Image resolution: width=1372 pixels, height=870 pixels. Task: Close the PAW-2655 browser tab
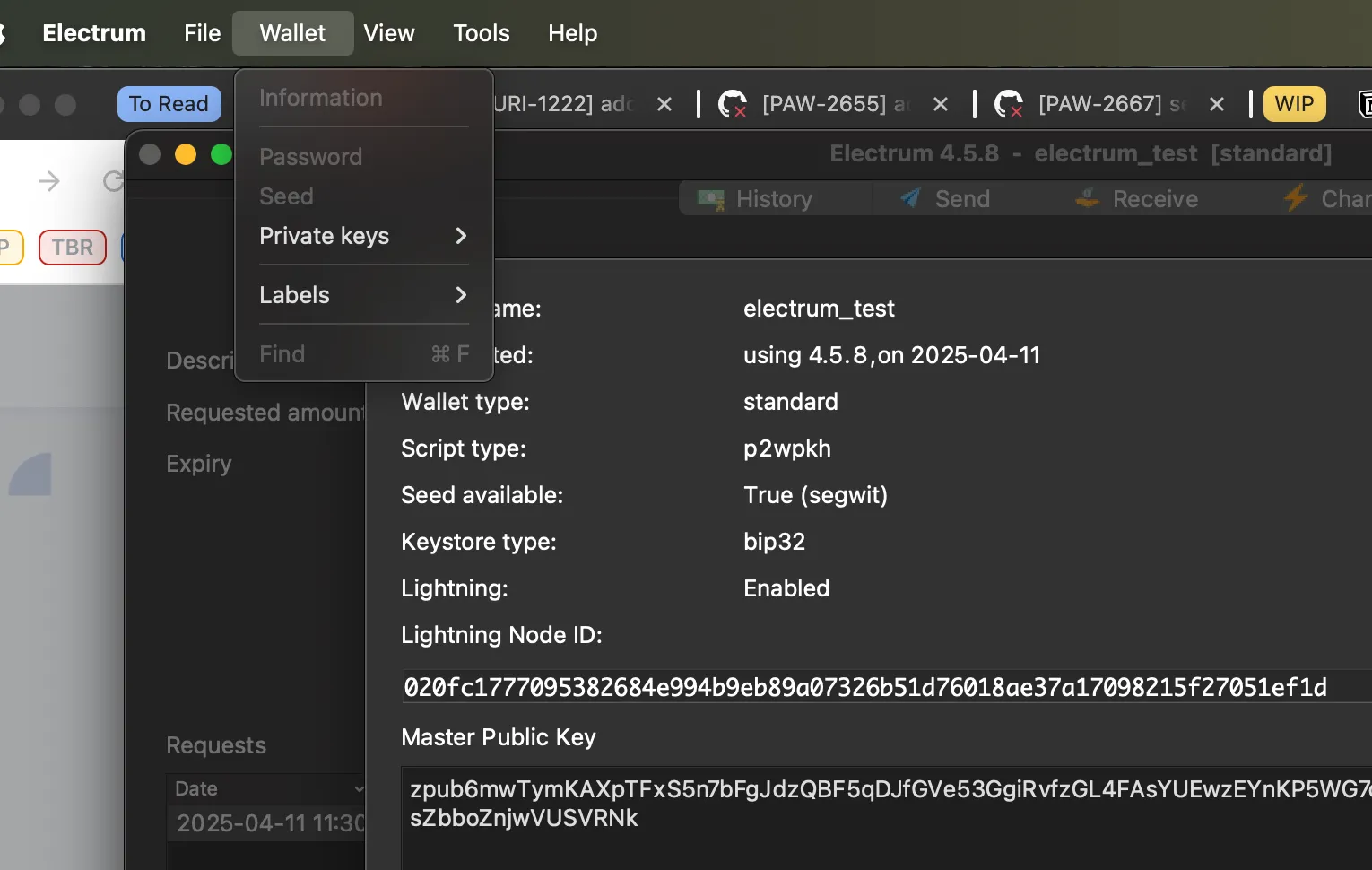point(941,104)
